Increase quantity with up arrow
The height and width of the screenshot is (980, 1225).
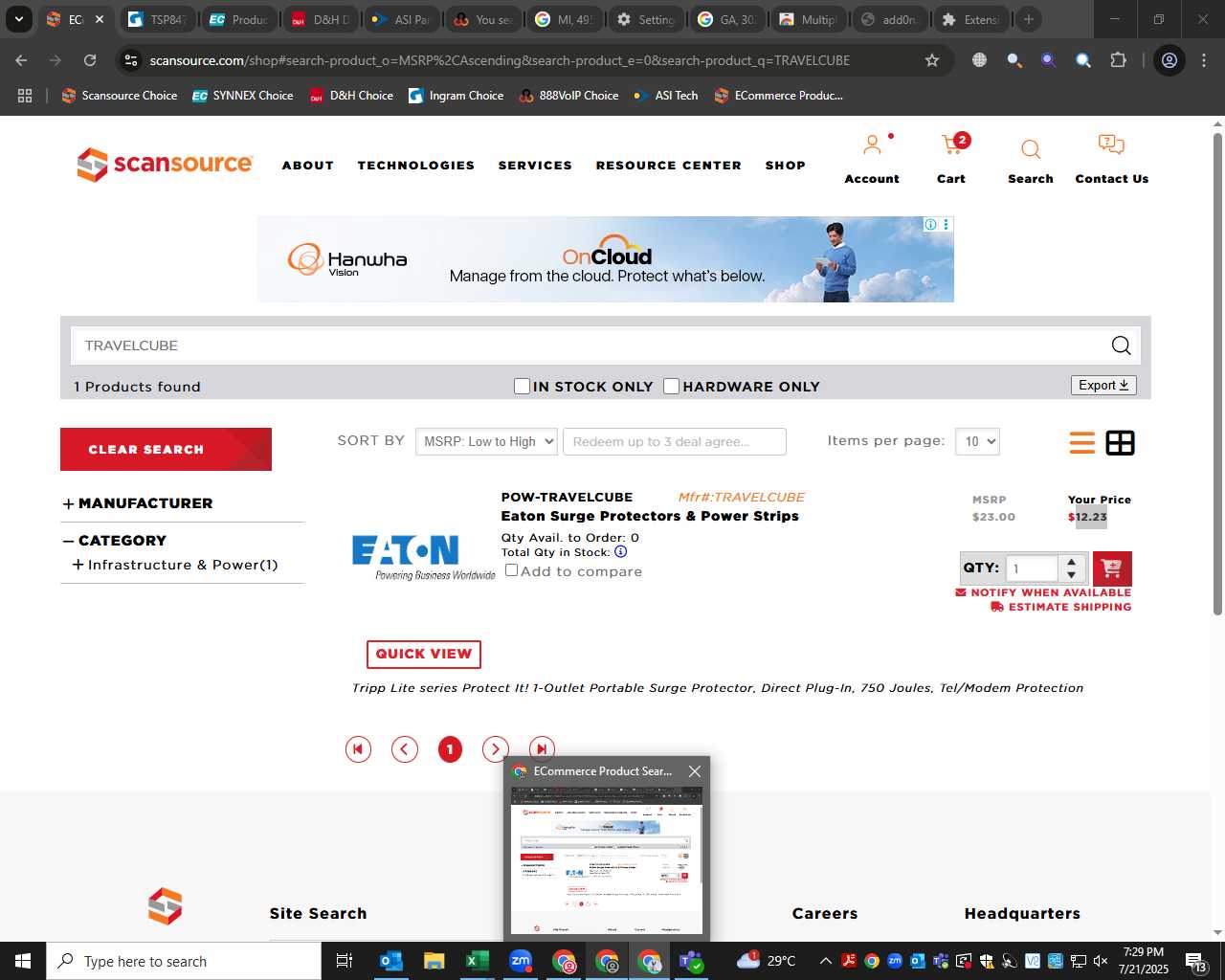[1072, 561]
